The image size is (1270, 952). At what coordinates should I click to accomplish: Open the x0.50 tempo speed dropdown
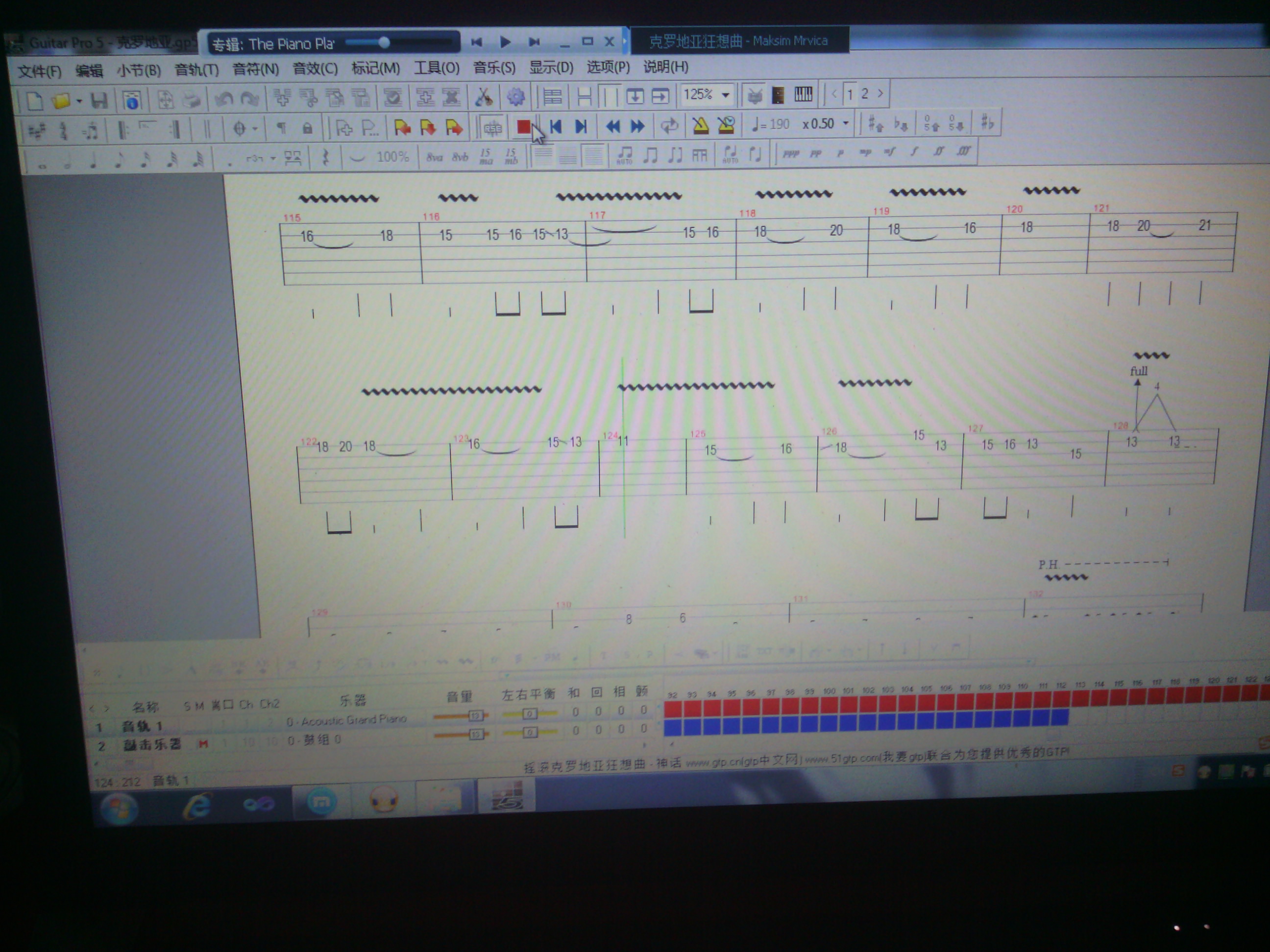point(845,123)
